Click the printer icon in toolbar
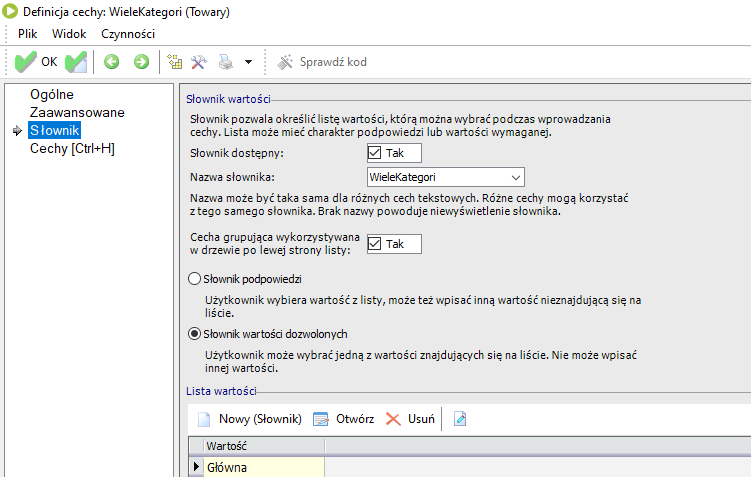Image resolution: width=751 pixels, height=477 pixels. pos(225,62)
